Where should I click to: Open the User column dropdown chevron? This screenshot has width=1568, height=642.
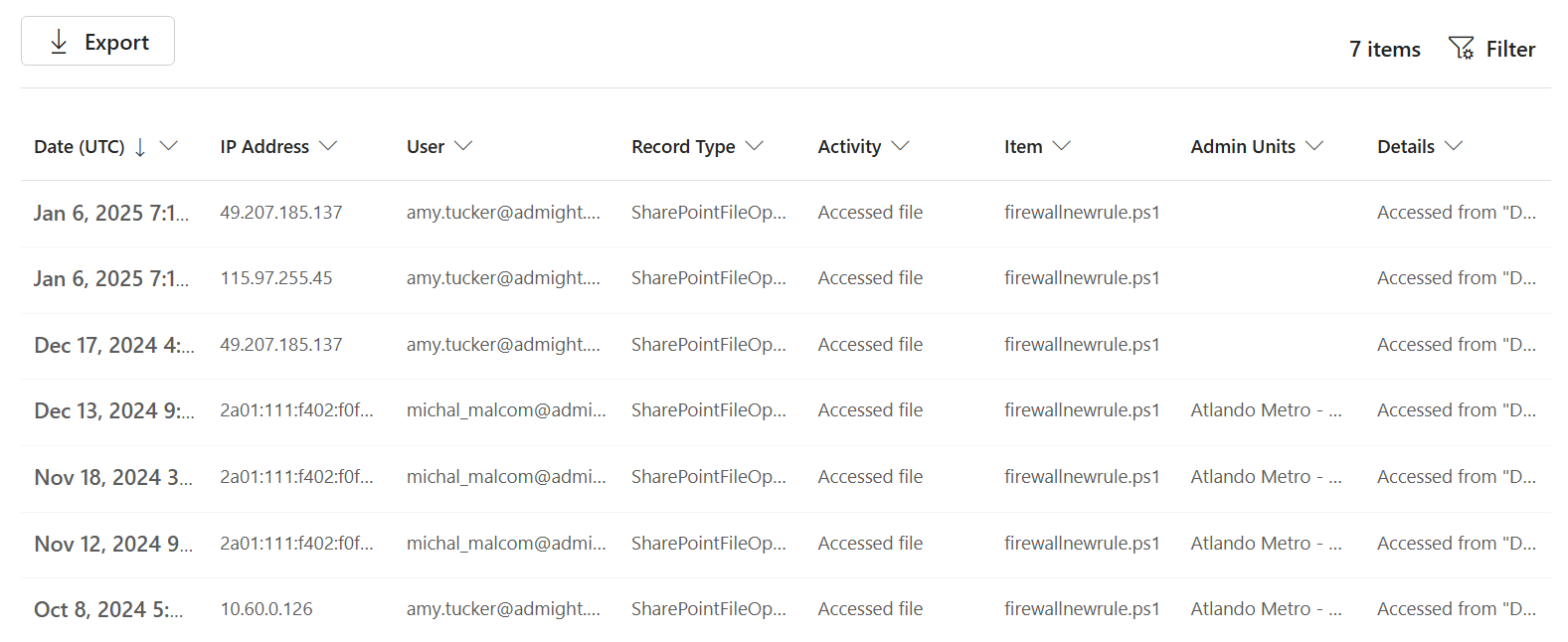(x=463, y=146)
